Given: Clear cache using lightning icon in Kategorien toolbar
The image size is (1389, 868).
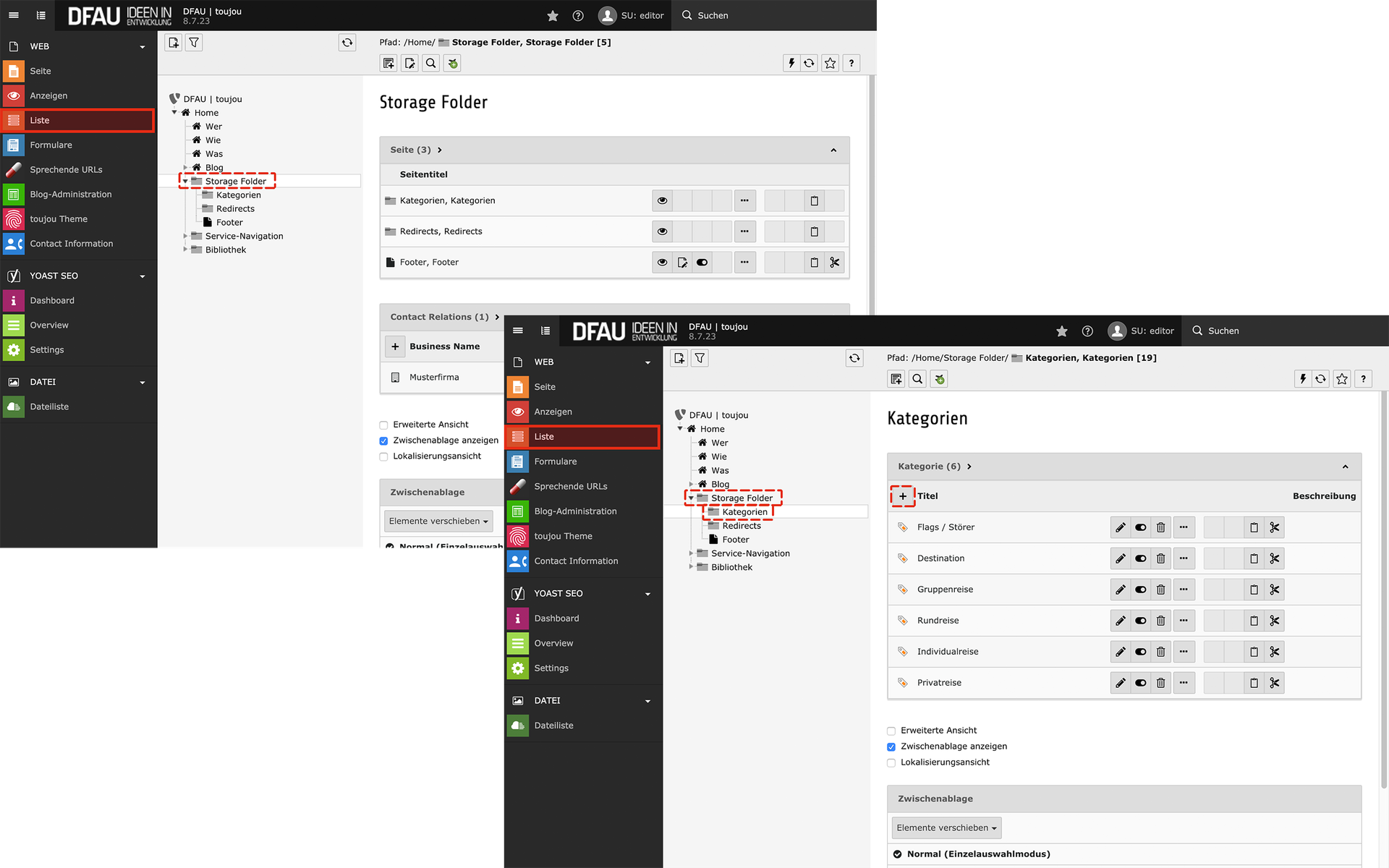Looking at the screenshot, I should pyautogui.click(x=1302, y=378).
